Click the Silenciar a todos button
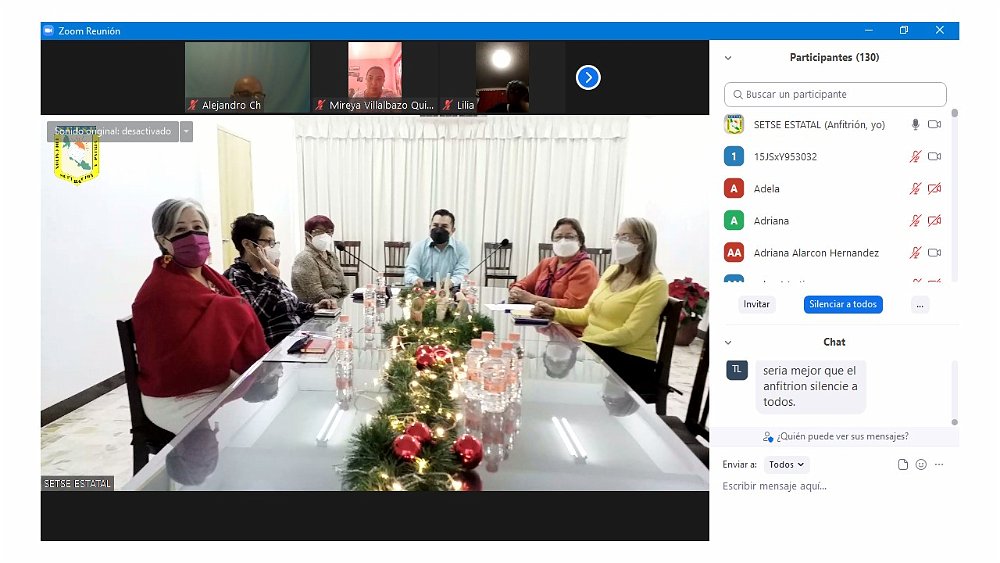The width and height of the screenshot is (1000, 563). 843,304
